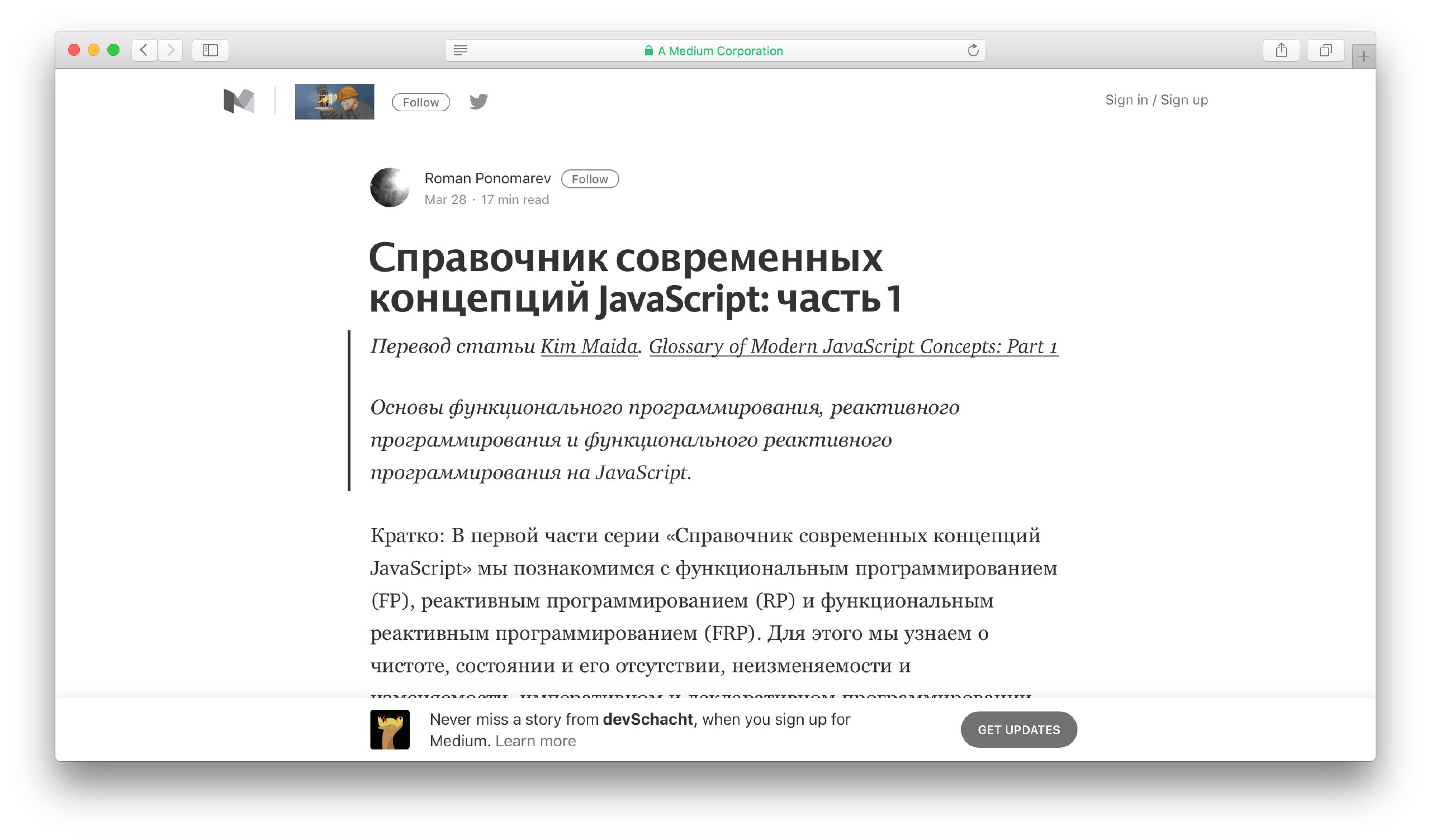Open Sign in / Sign up
The width and height of the screenshot is (1431, 840).
pyautogui.click(x=1156, y=100)
